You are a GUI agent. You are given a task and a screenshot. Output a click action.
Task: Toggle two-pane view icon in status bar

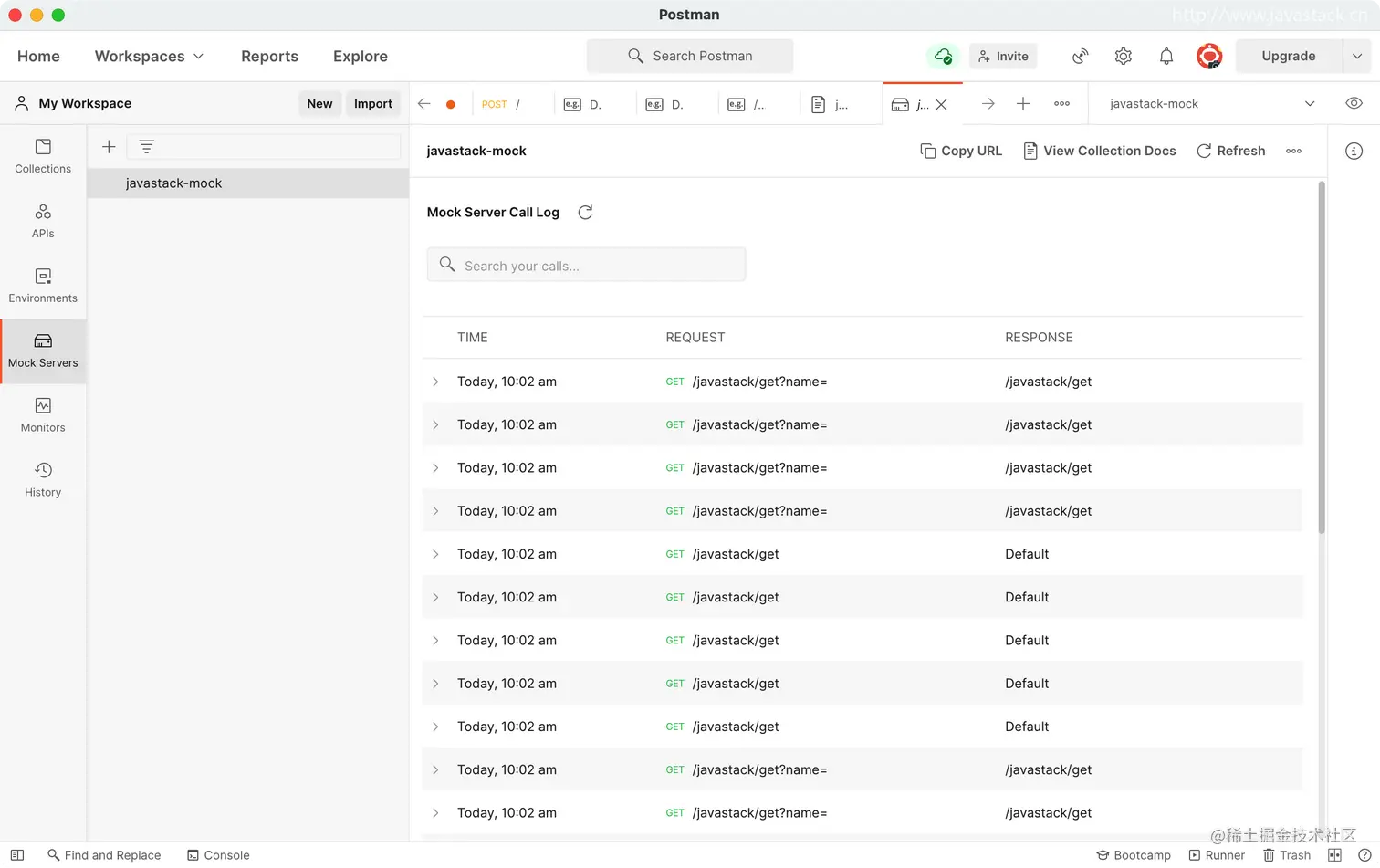point(1334,855)
